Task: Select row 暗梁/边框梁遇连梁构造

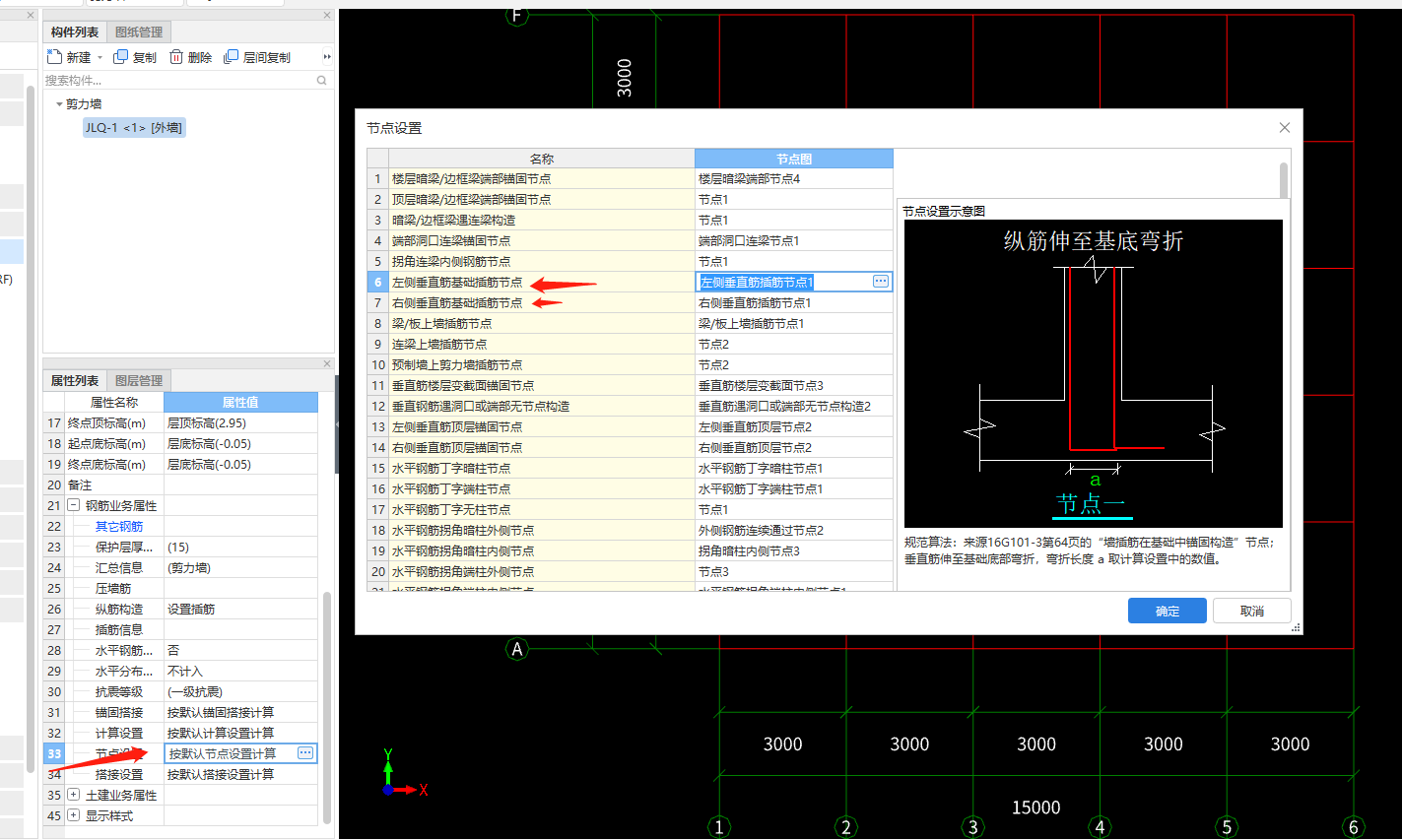Action: [542, 221]
